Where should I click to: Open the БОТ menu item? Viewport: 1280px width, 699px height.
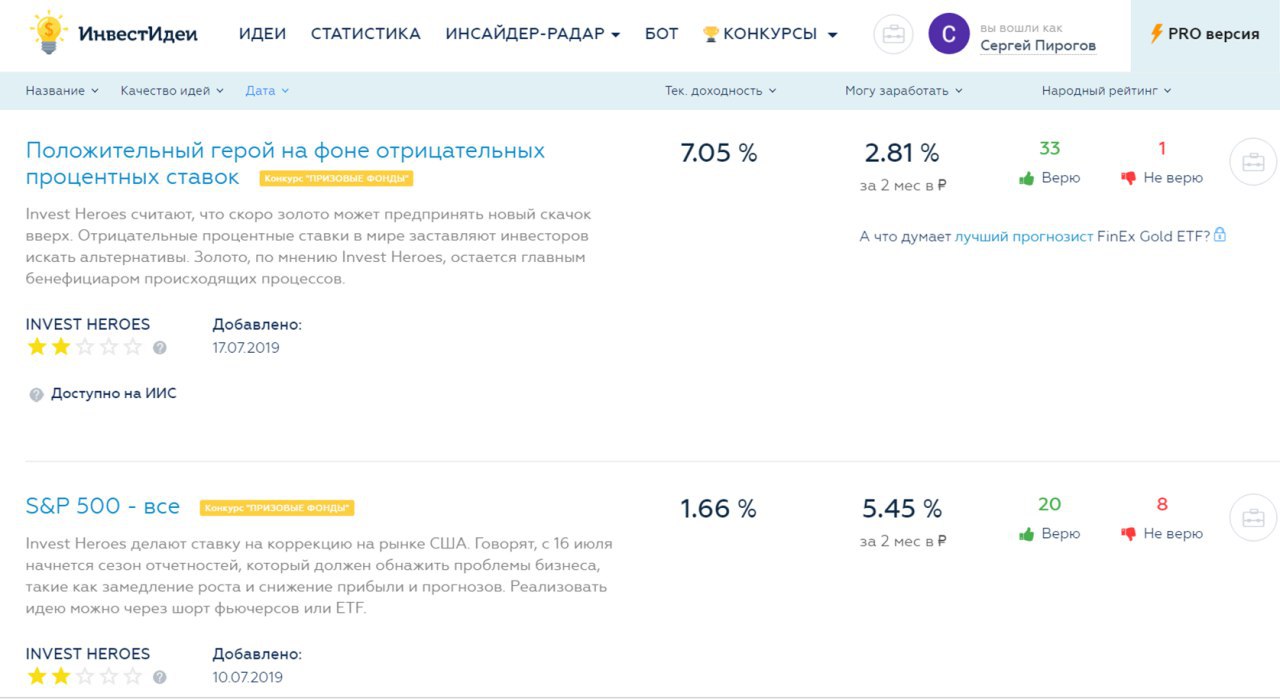click(x=661, y=34)
